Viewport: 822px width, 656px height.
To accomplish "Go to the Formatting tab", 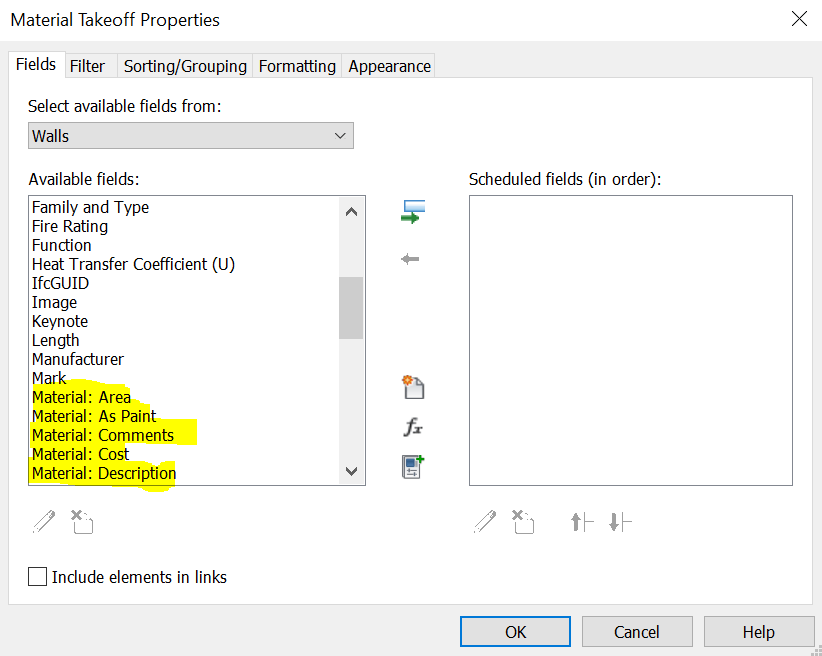I will (297, 66).
